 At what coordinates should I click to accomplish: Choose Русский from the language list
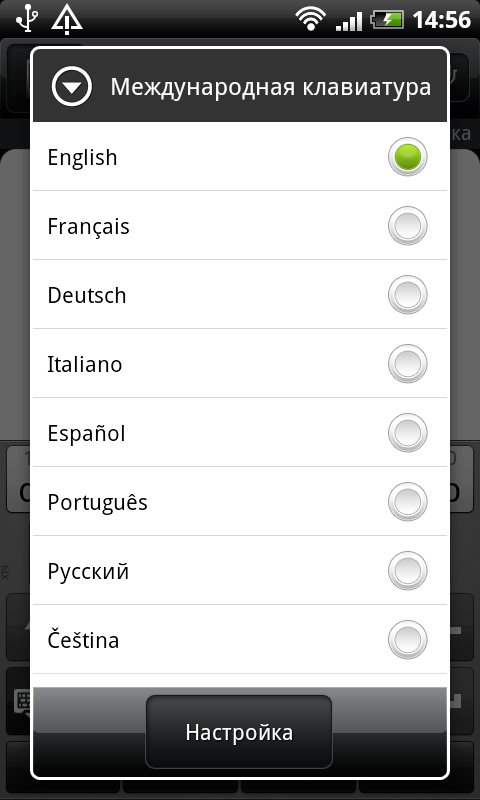pos(240,570)
